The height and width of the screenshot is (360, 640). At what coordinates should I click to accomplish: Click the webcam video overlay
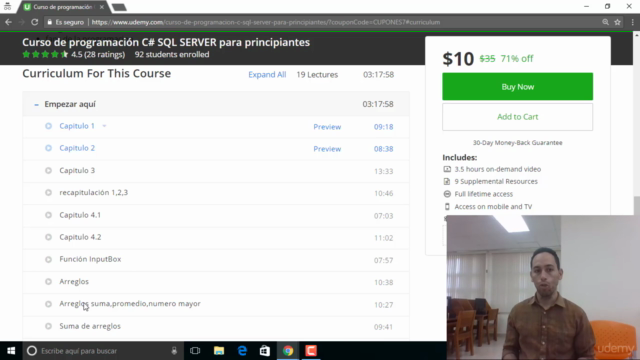pyautogui.click(x=543, y=287)
